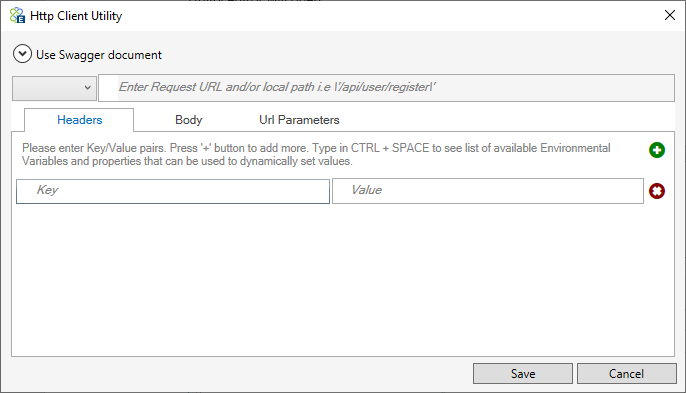686x393 pixels.
Task: Click the Http Client Utility app icon
Action: (x=18, y=16)
